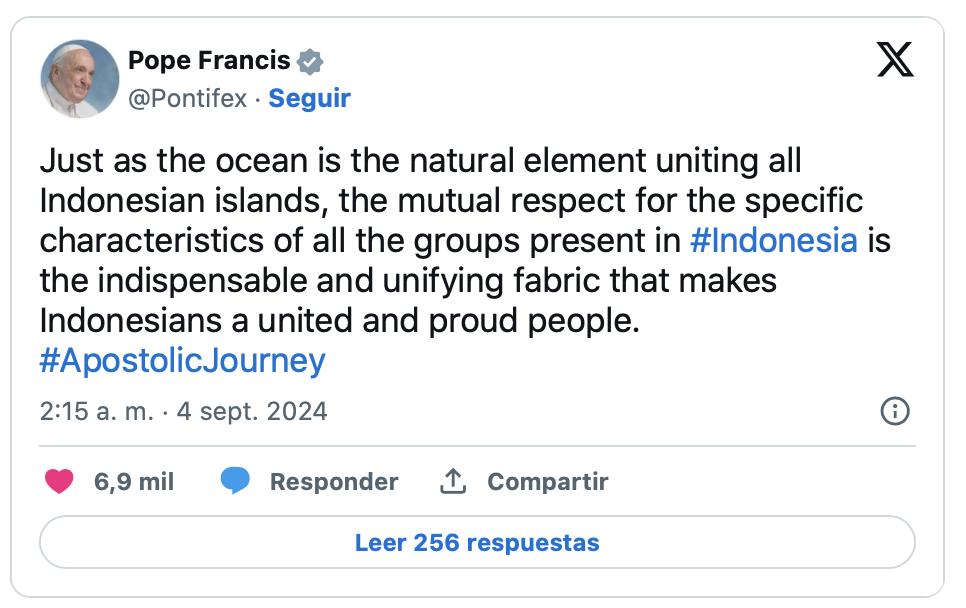
Task: Click the 2:15 a. m. timestamp
Action: point(97,411)
